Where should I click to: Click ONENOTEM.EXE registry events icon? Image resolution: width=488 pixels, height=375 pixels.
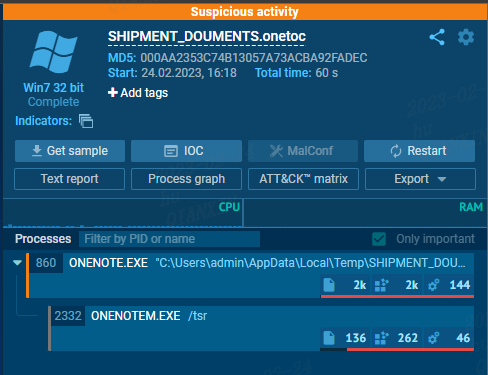[382, 338]
